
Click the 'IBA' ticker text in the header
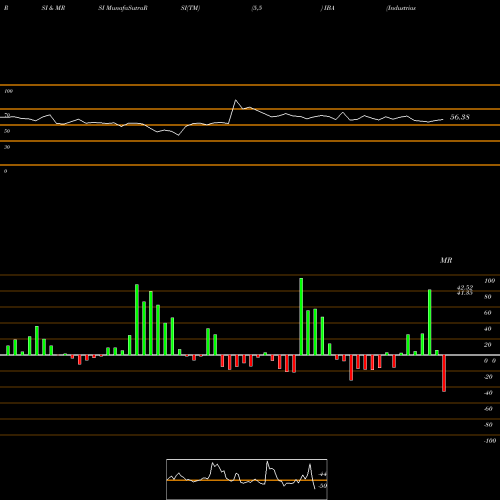pos(329,8)
